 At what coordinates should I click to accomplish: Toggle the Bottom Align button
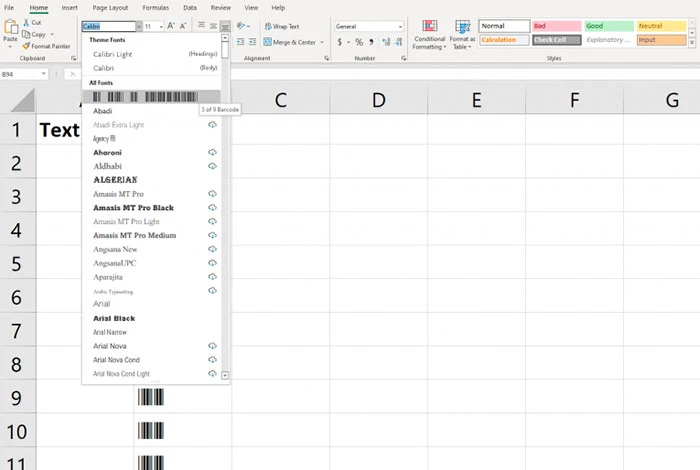click(x=226, y=26)
